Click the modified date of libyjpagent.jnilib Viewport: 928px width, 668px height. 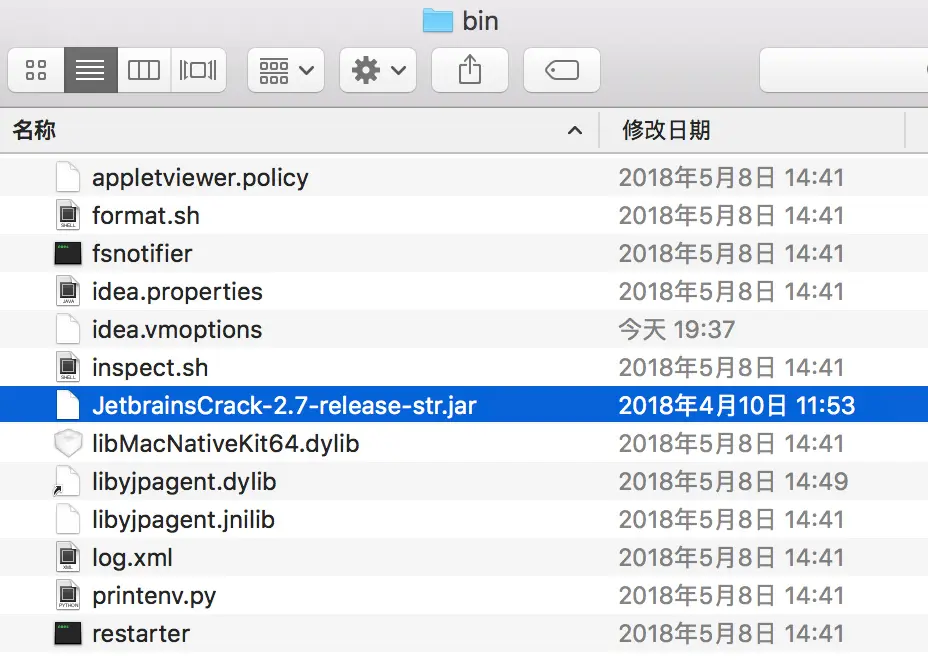point(731,519)
